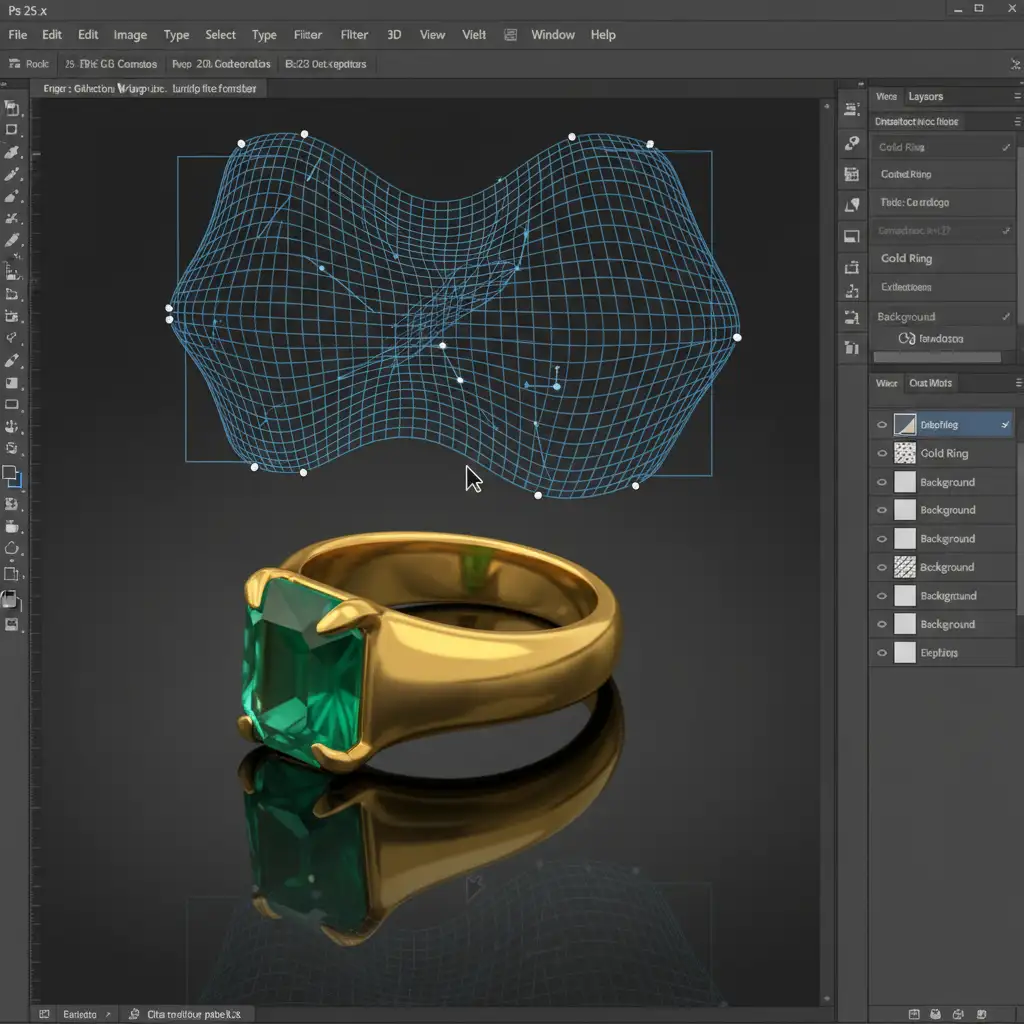Toggle the checkmark on the Background panel row
The image size is (1024, 1024).
[x=1006, y=317]
